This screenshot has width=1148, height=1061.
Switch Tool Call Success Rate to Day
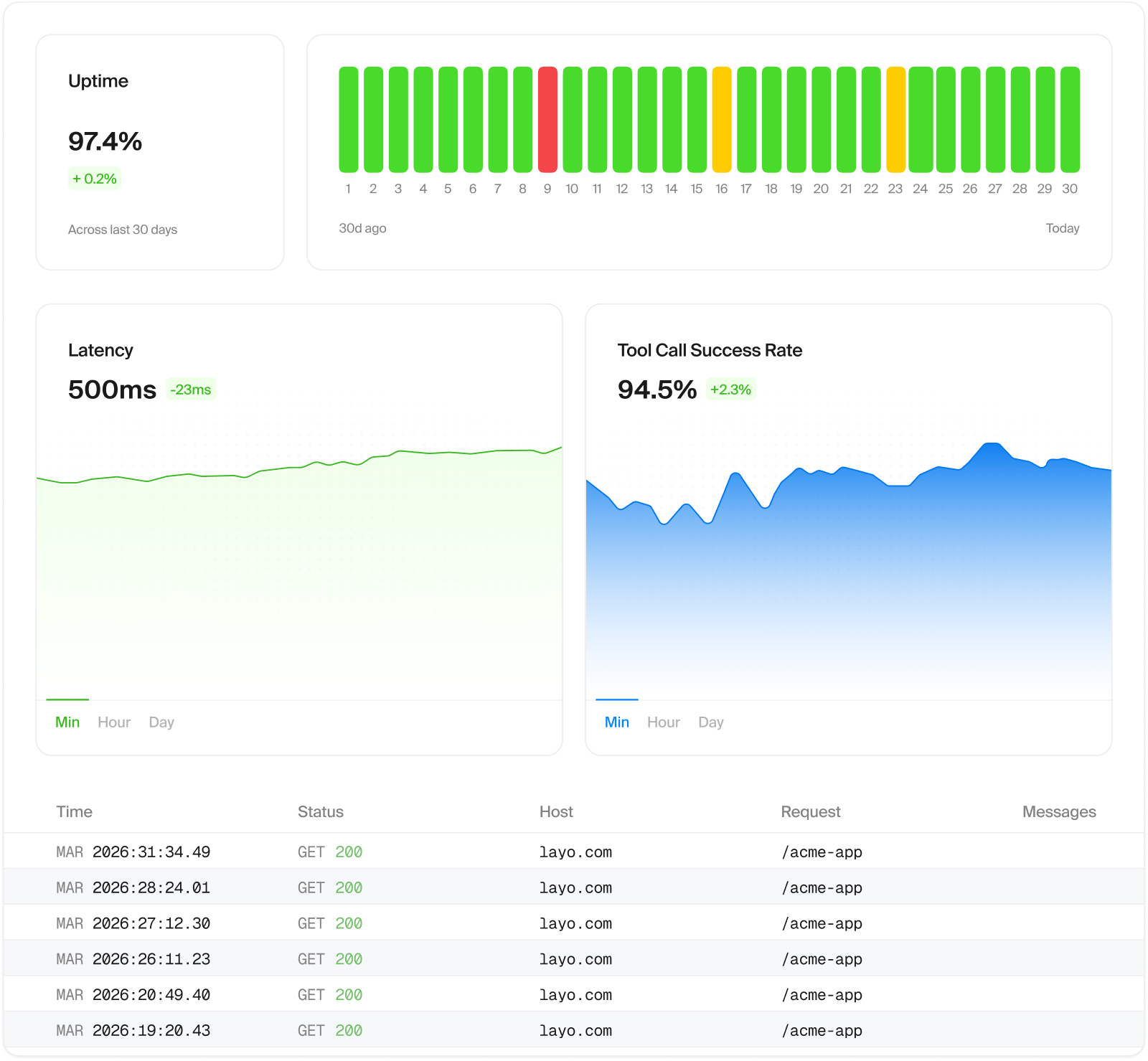click(710, 722)
